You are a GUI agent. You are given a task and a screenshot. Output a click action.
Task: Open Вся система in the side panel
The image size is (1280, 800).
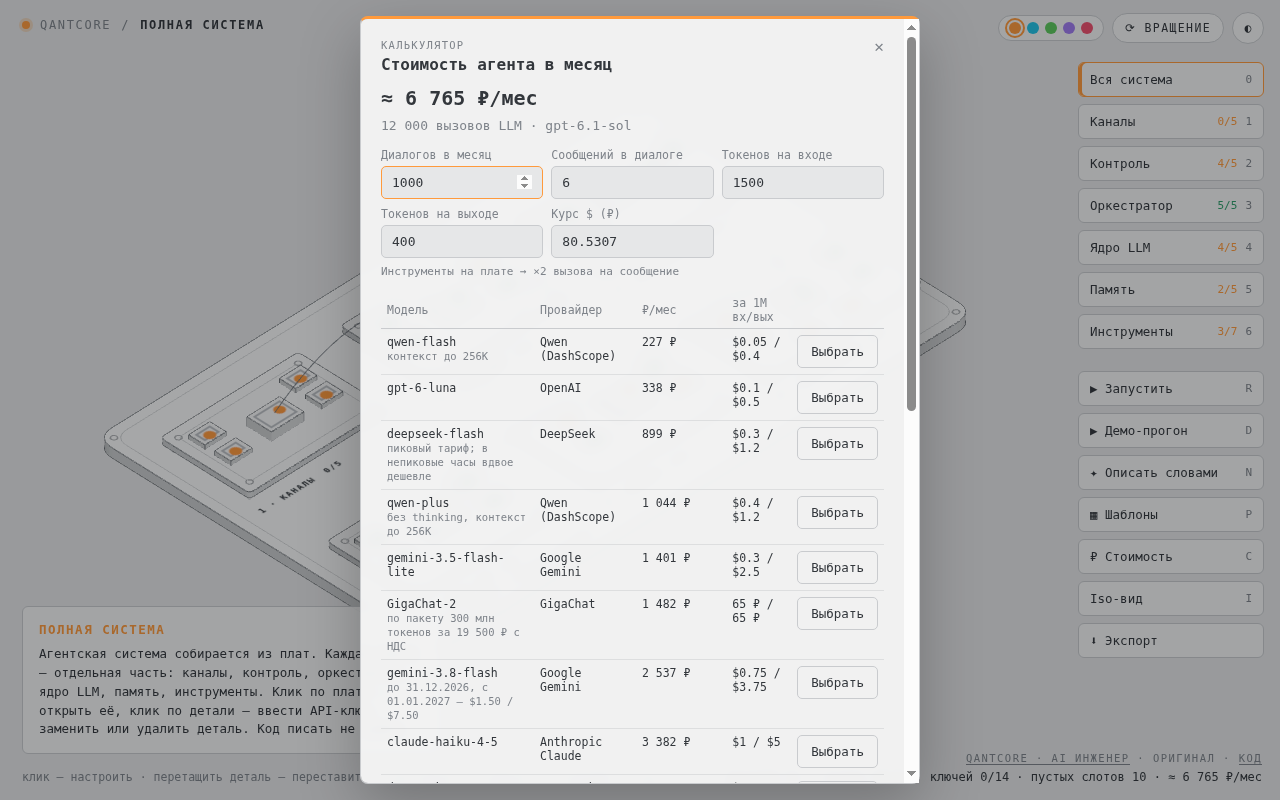pyautogui.click(x=1171, y=80)
